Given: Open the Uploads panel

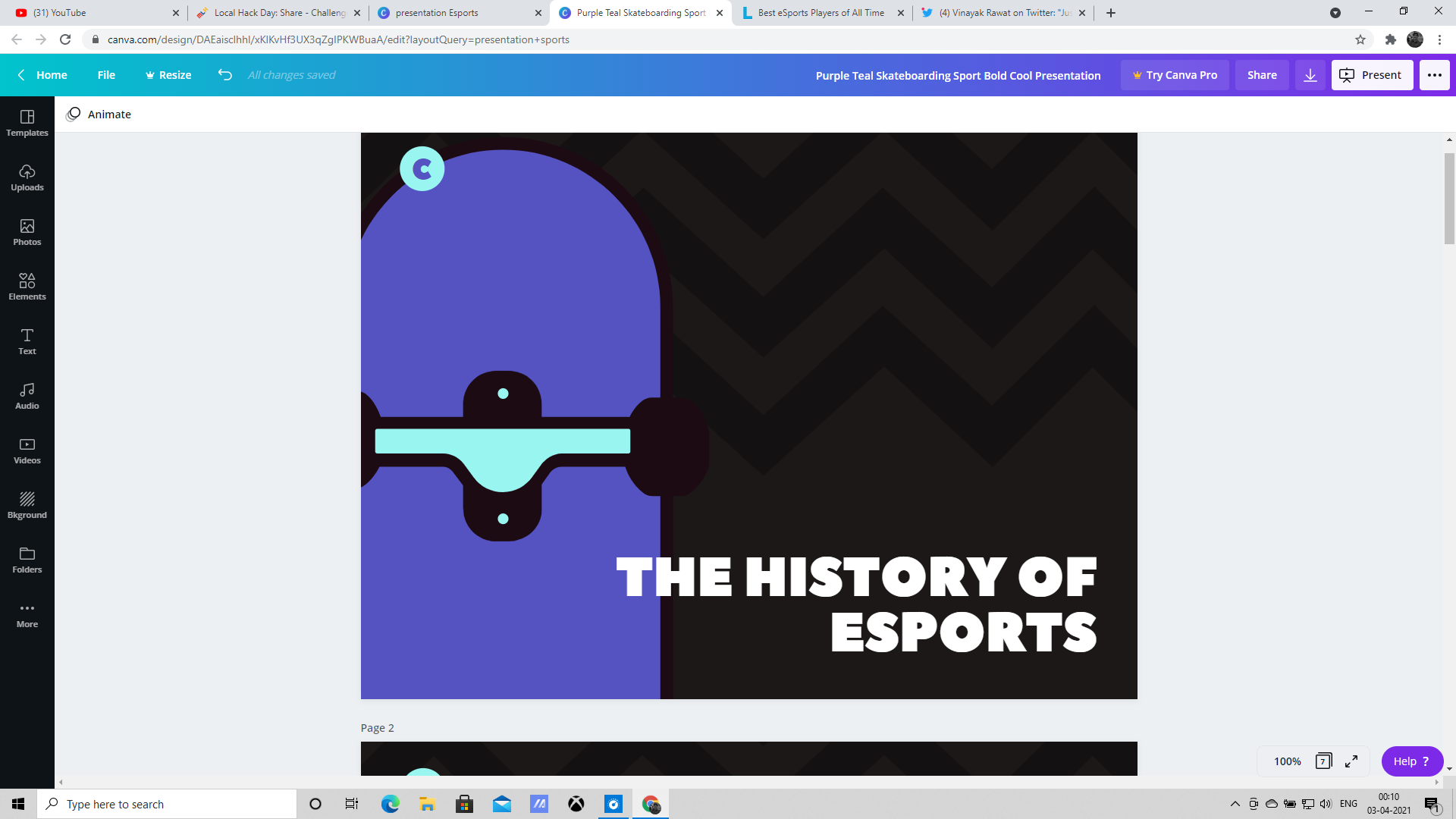Looking at the screenshot, I should [27, 177].
